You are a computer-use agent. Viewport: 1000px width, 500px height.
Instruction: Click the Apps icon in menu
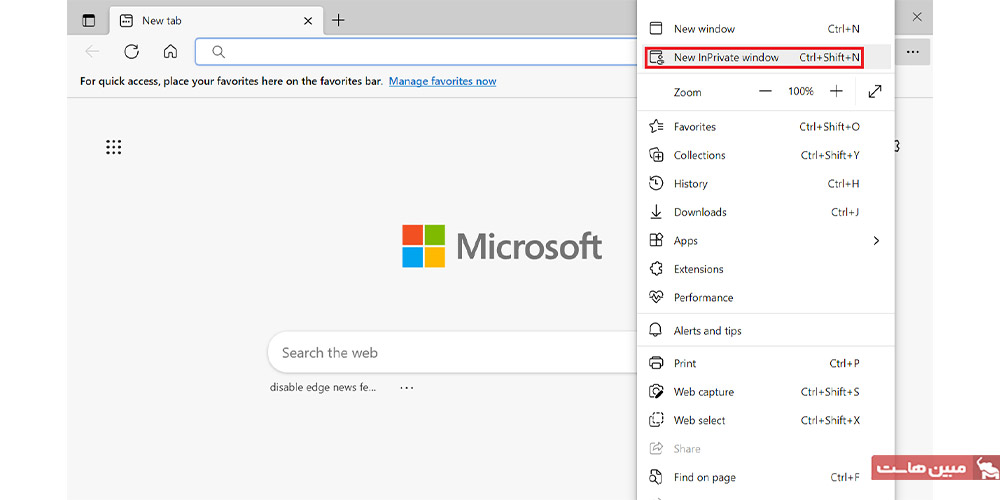pos(656,240)
